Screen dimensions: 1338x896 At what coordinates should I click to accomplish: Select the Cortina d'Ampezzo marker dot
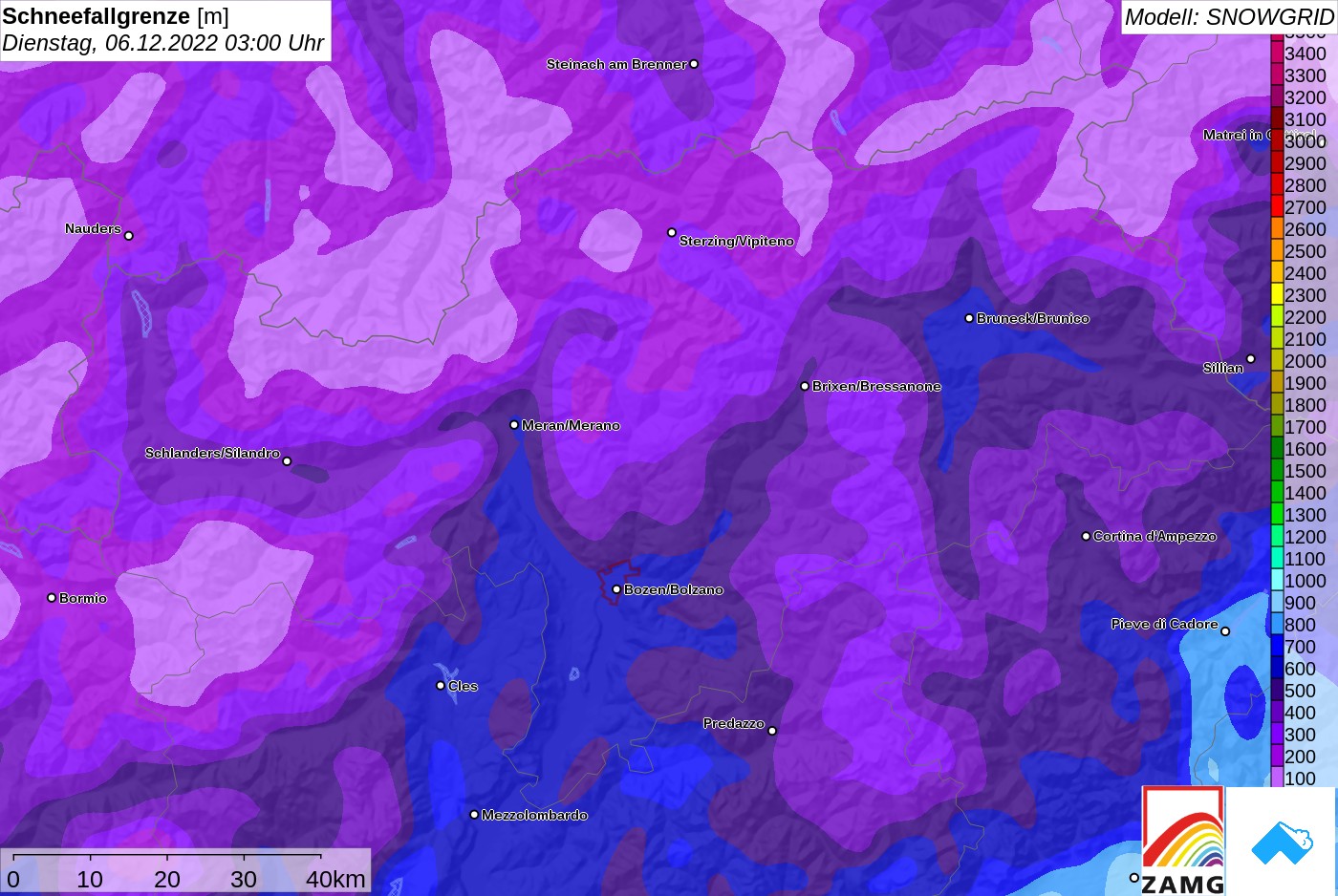(1086, 536)
